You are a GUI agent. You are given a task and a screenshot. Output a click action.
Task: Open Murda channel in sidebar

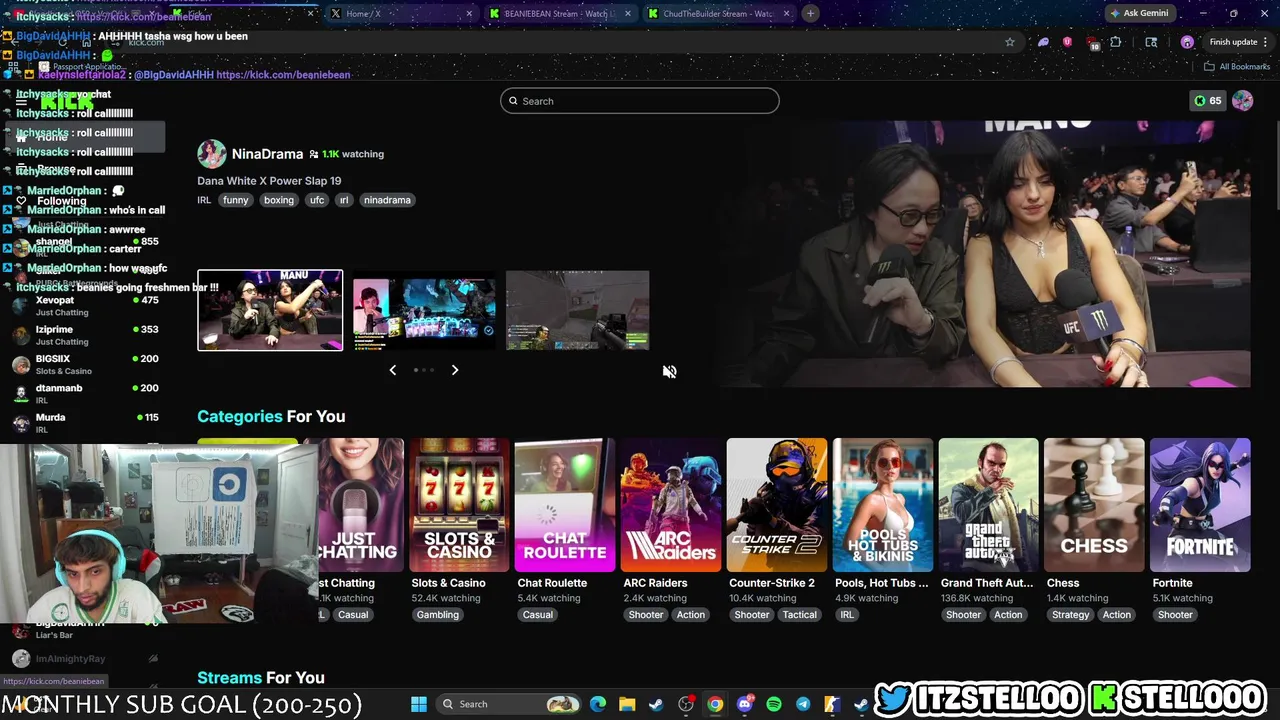(x=85, y=422)
